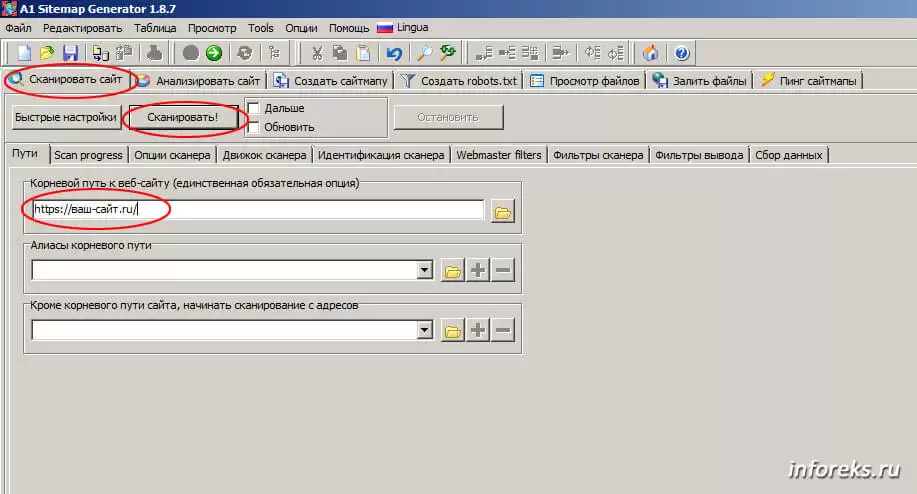Expand the "Алиасы корневого пути" dropdown
Image resolution: width=917 pixels, height=494 pixels.
coord(424,271)
